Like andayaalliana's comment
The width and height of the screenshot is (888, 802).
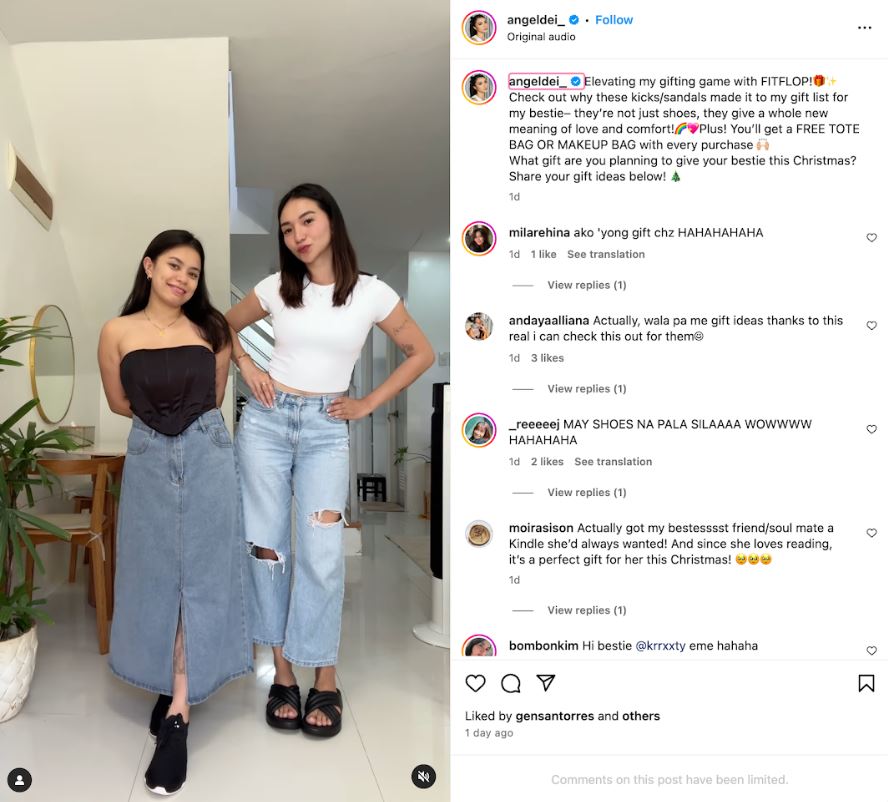click(x=872, y=325)
